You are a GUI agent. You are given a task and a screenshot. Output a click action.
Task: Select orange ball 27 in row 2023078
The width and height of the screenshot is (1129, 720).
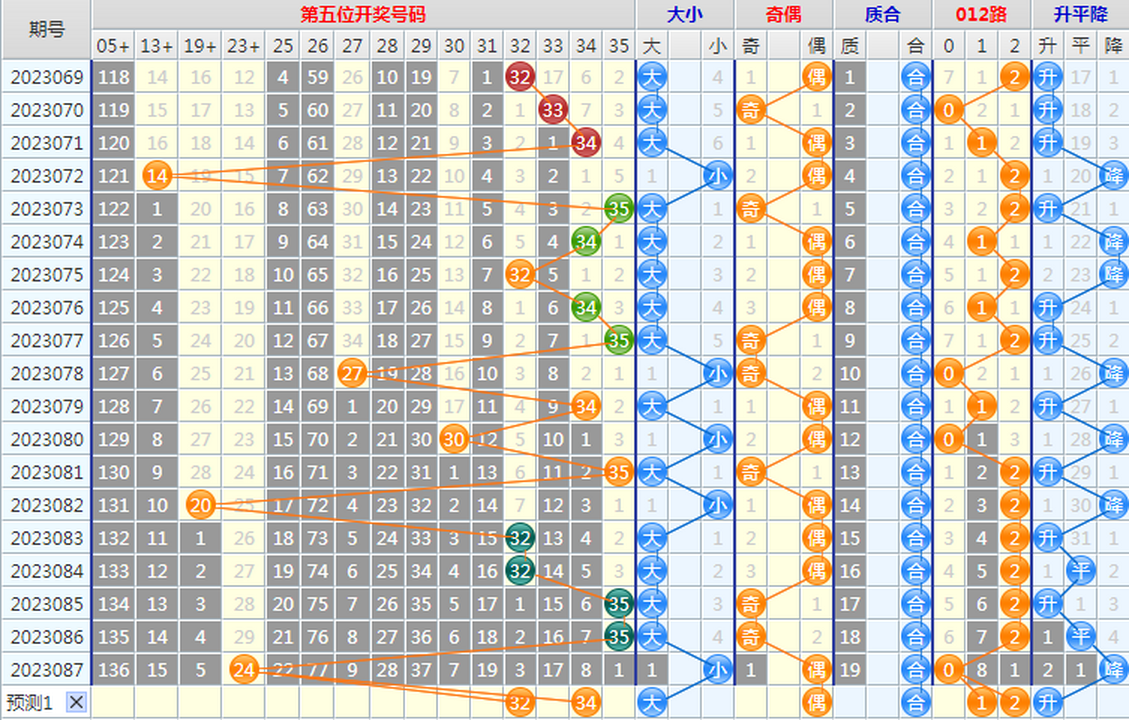[x=351, y=374]
